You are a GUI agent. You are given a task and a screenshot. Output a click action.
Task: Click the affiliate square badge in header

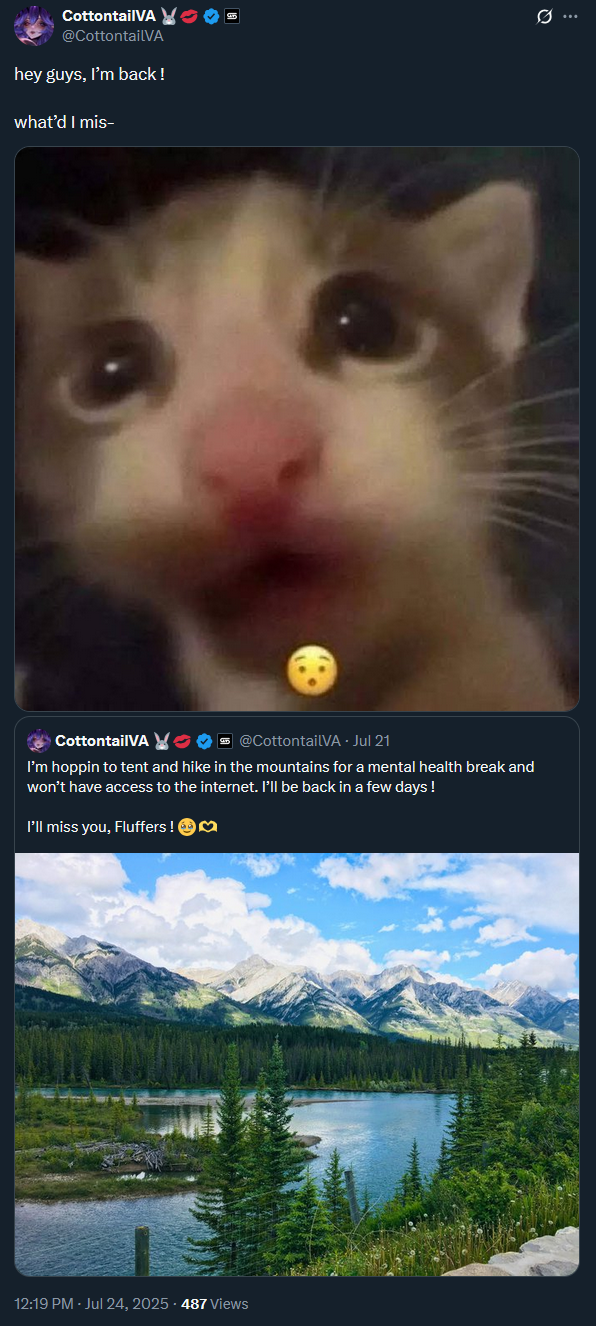tap(232, 16)
